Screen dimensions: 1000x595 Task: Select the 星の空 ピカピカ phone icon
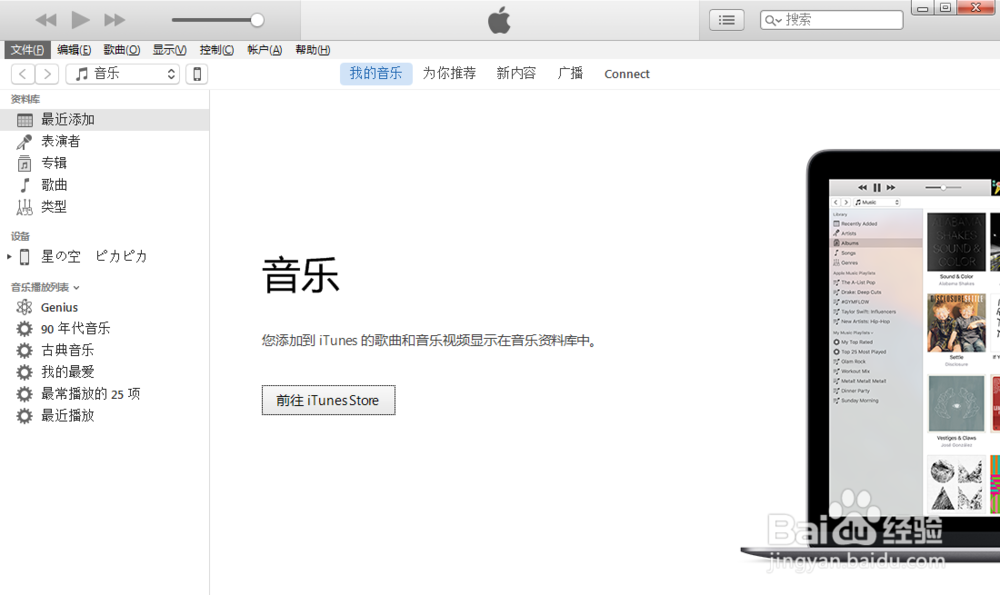point(25,256)
